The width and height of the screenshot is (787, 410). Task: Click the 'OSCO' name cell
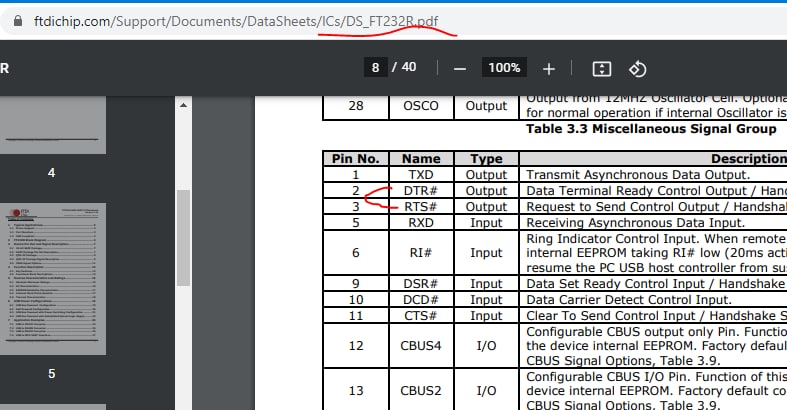pos(421,106)
